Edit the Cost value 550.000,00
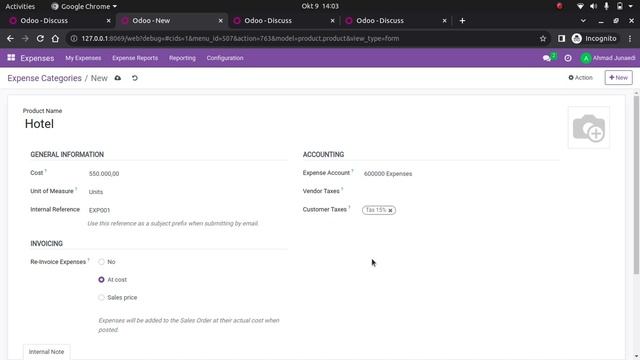 coord(188,173)
